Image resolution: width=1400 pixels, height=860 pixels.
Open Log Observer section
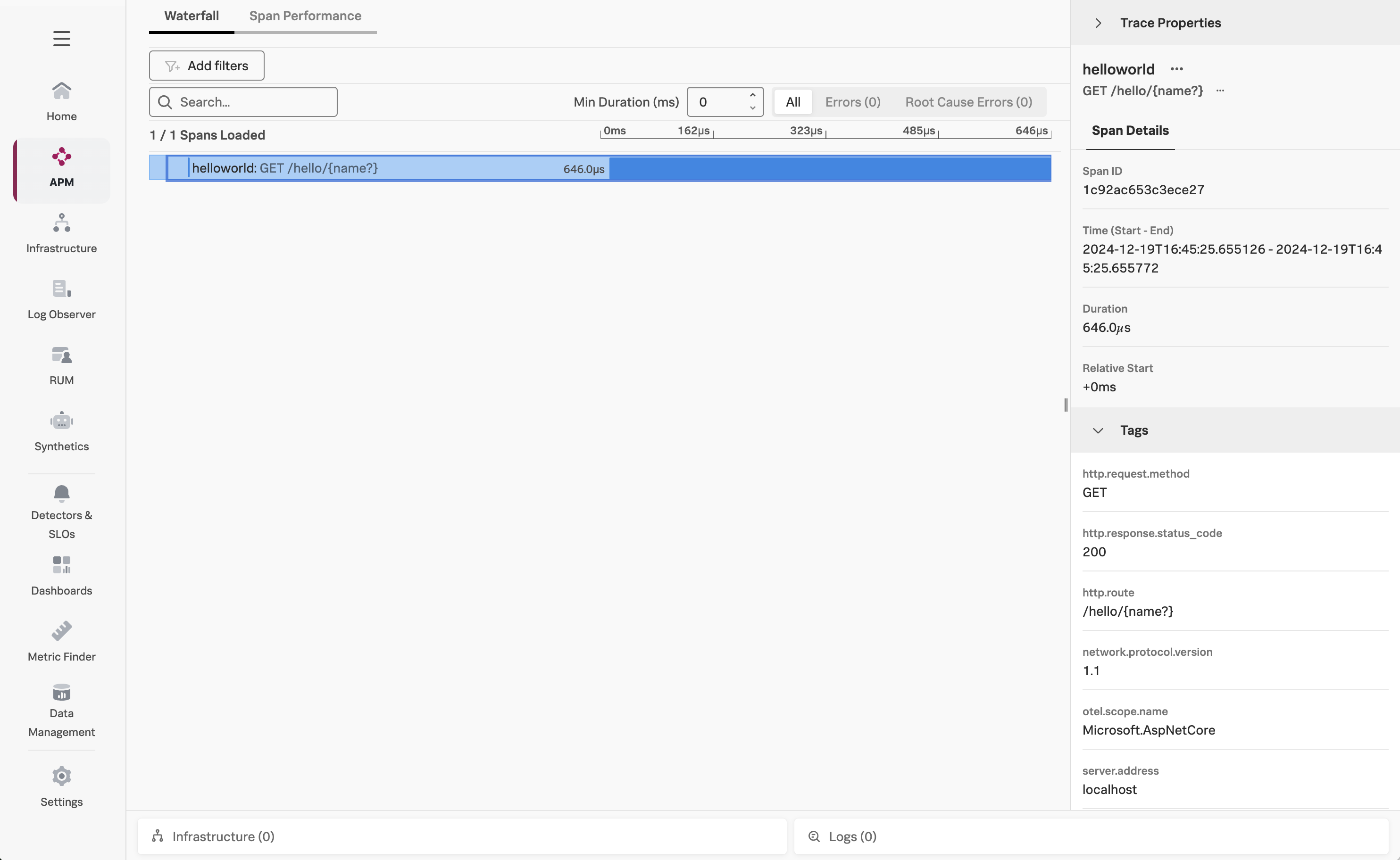tap(61, 299)
